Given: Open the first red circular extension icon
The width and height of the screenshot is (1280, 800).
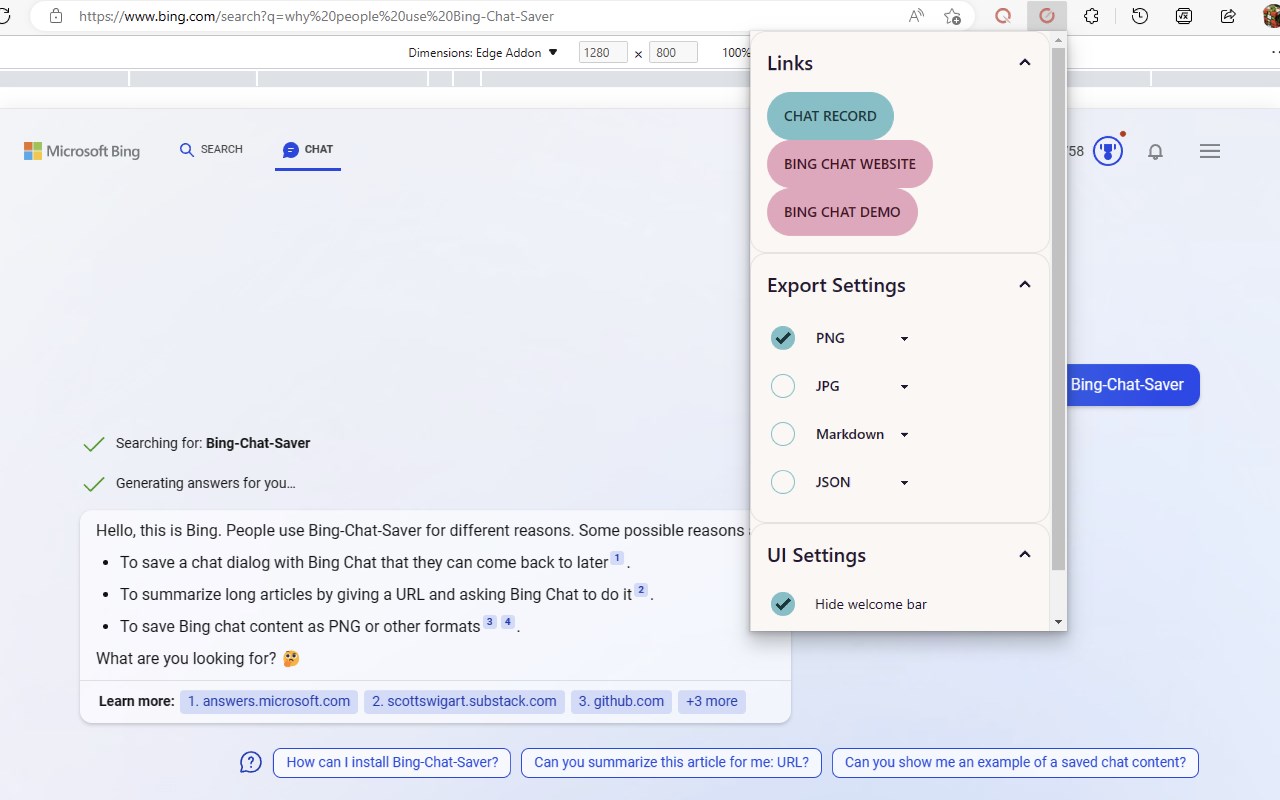Looking at the screenshot, I should point(1003,16).
